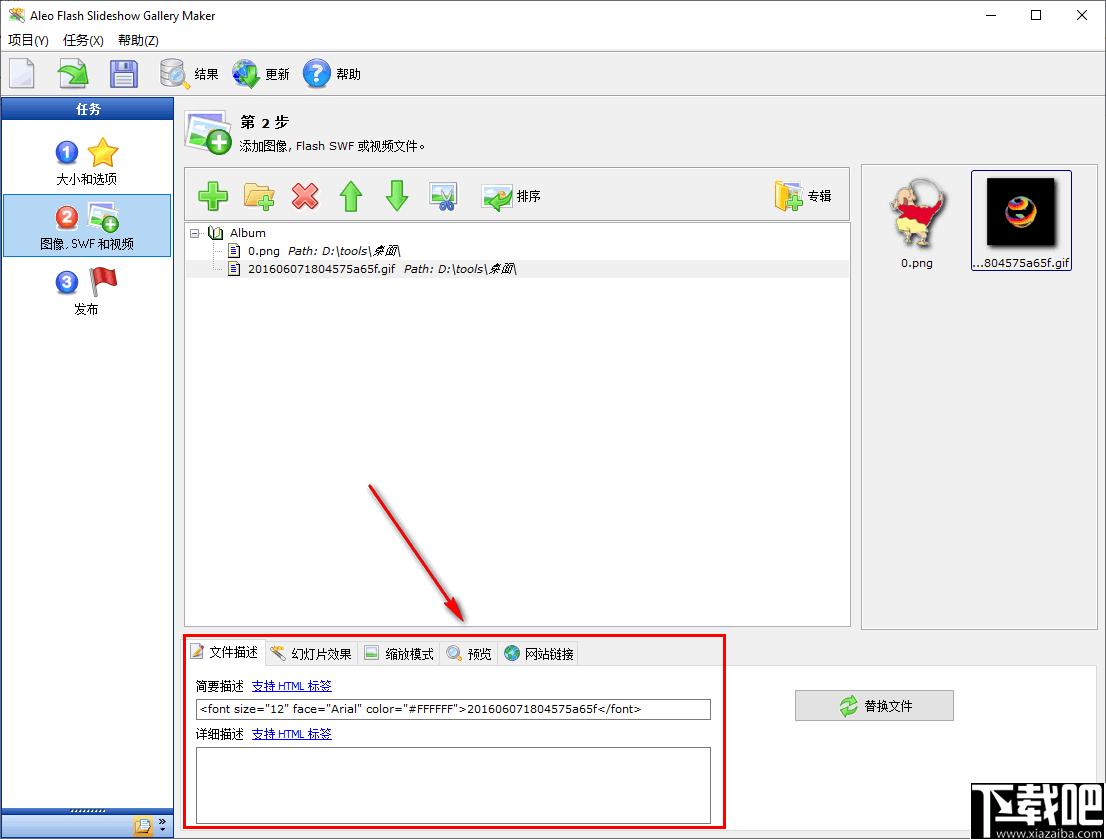Click the Save project floppy disk icon
The image size is (1106, 839).
123,73
